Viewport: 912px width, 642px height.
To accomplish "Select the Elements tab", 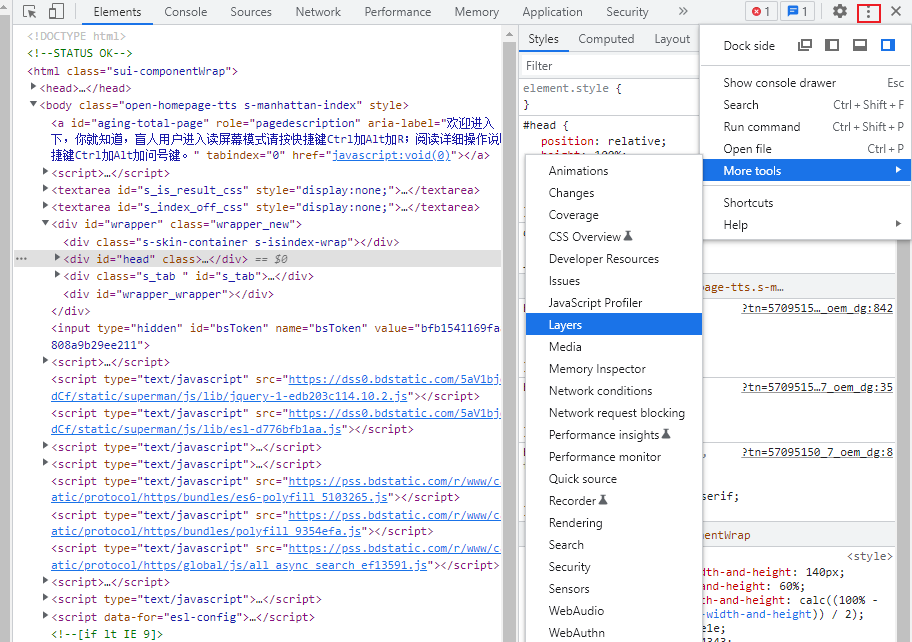I will (x=117, y=12).
